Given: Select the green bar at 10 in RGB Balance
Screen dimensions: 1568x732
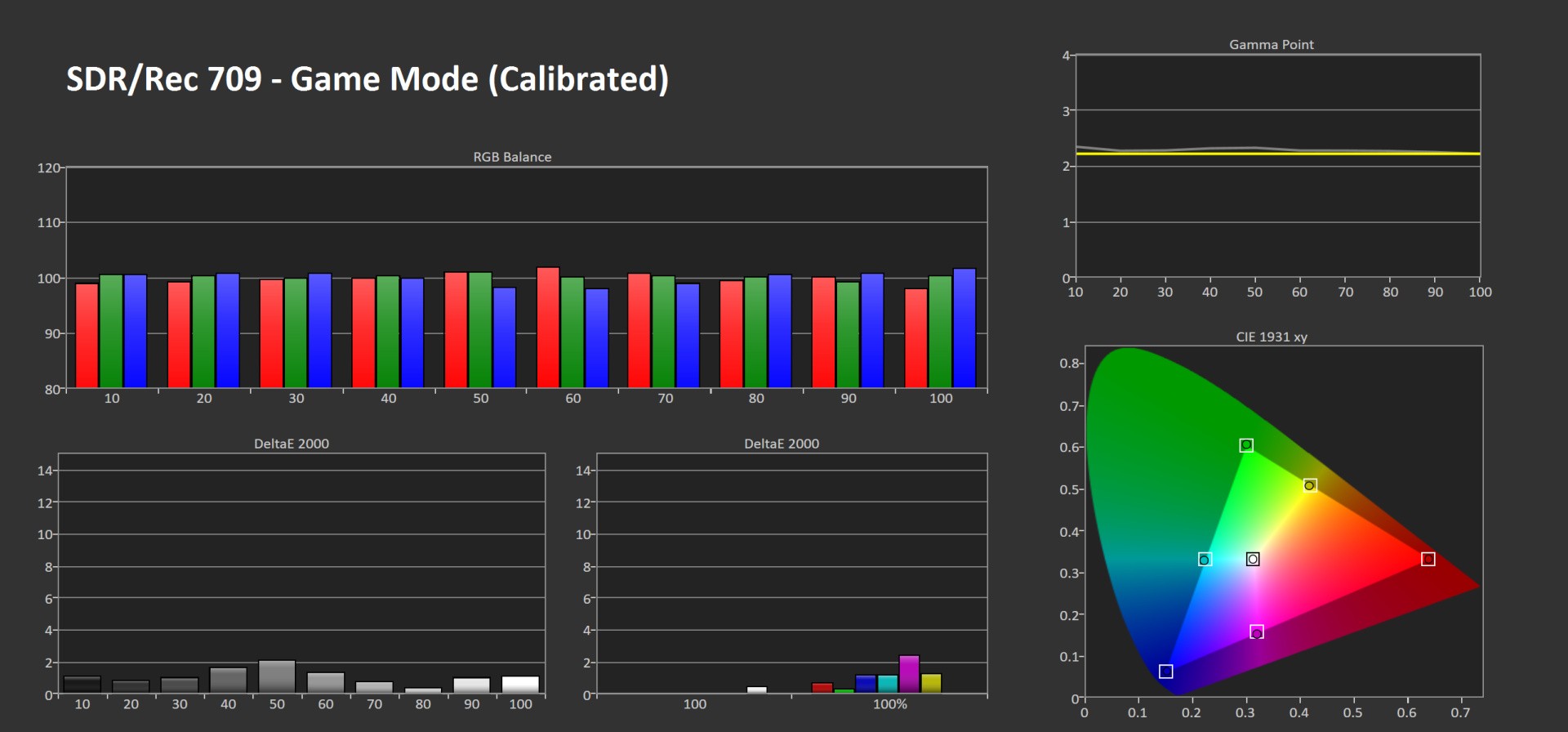Looking at the screenshot, I should tap(111, 331).
